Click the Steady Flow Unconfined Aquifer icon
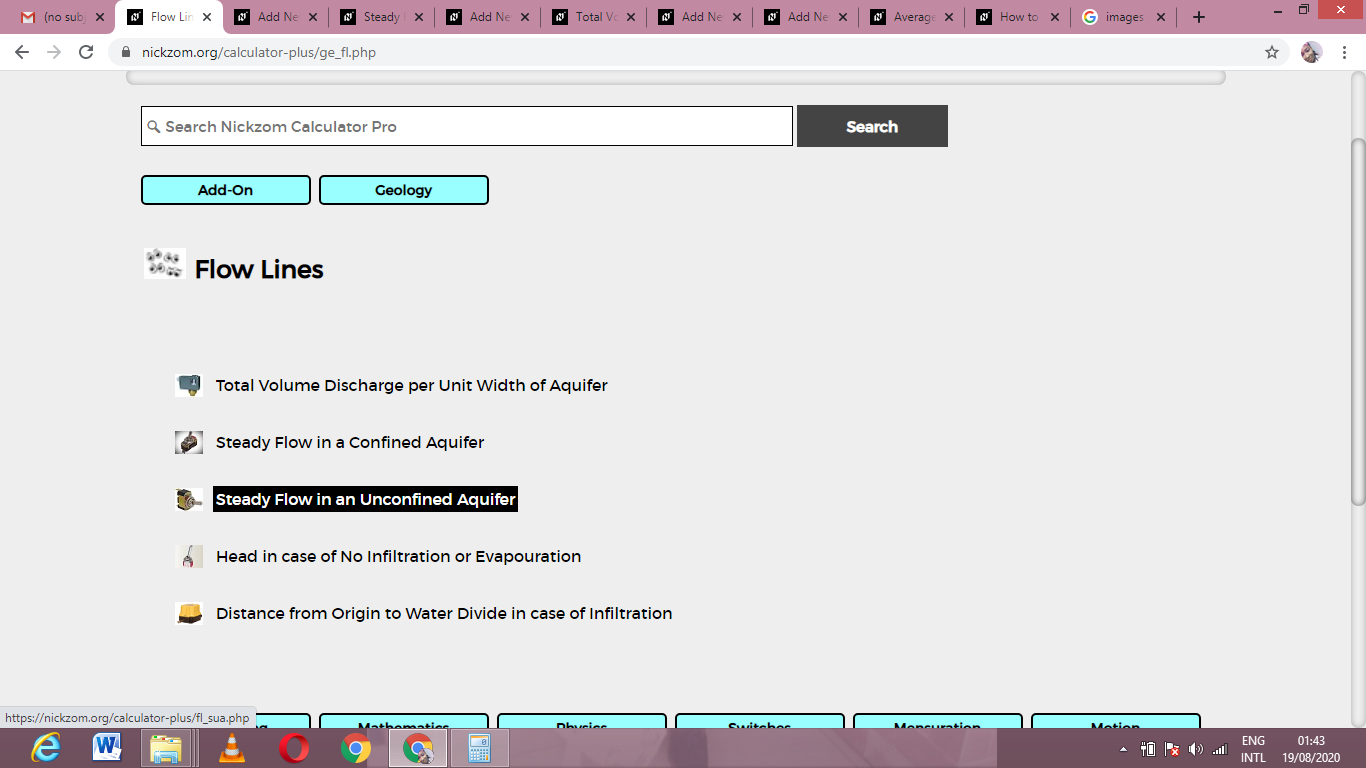Viewport: 1366px width, 768px height. [189, 499]
